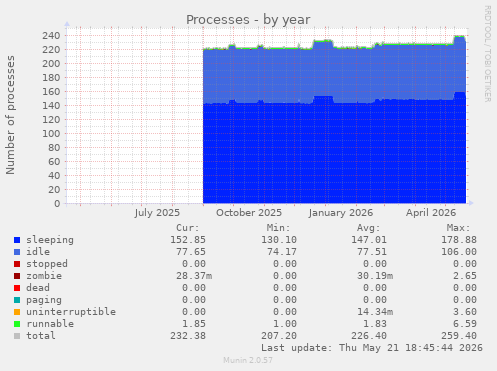This screenshot has width=497, height=371.
Task: Click sleeping minimum value 130.10
Action: [279, 240]
